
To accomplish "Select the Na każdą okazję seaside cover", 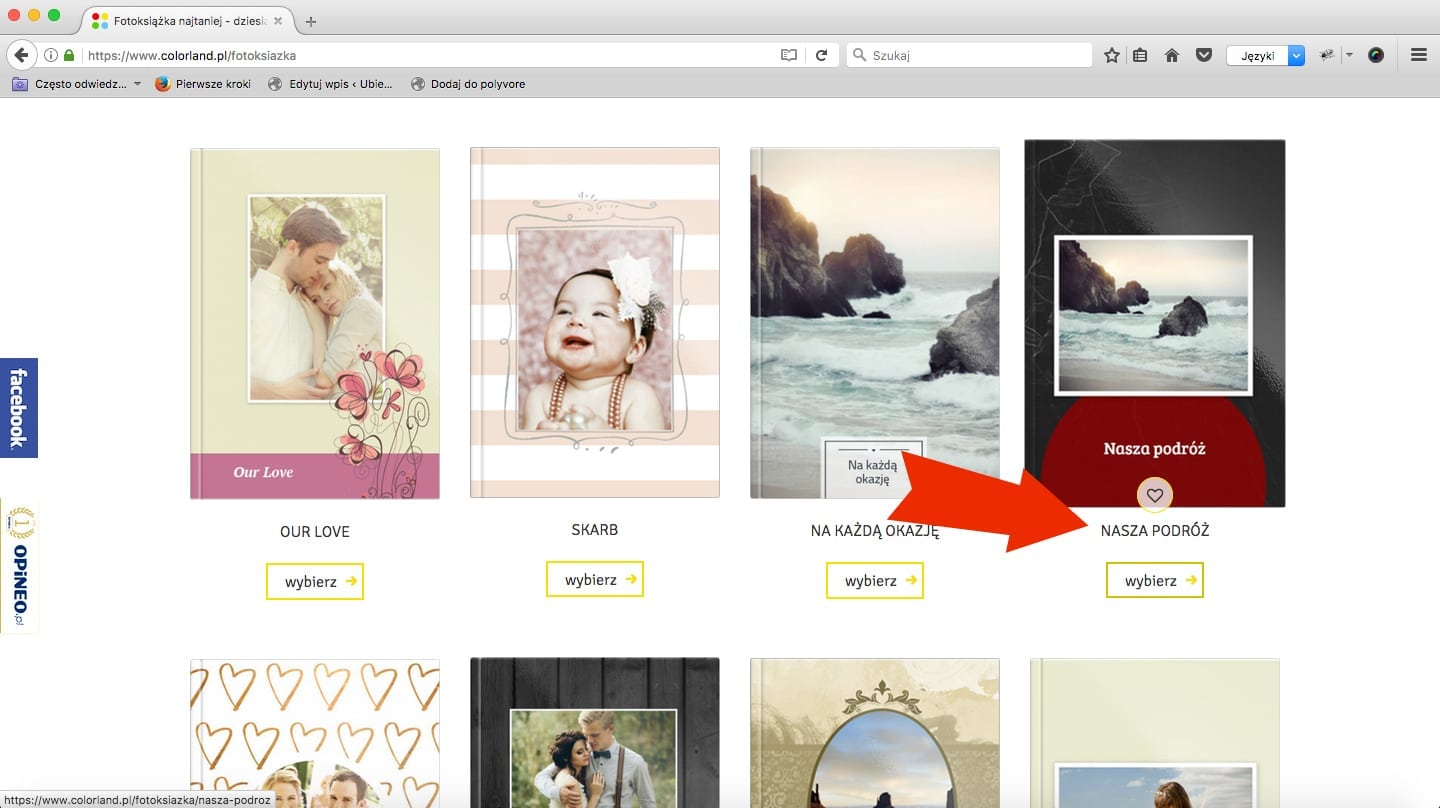I will (875, 322).
